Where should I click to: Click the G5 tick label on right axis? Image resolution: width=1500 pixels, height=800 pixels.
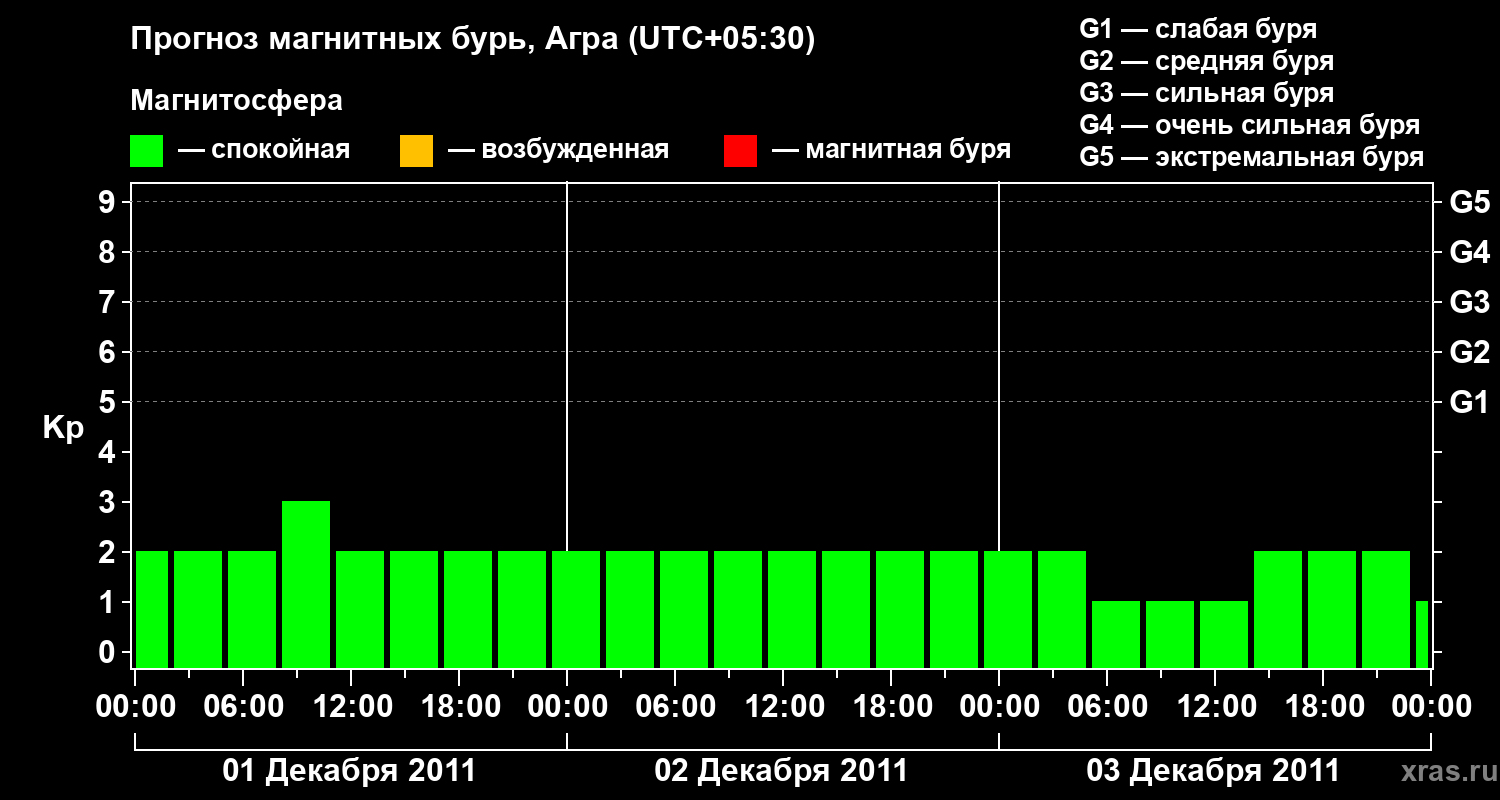coord(1469,202)
